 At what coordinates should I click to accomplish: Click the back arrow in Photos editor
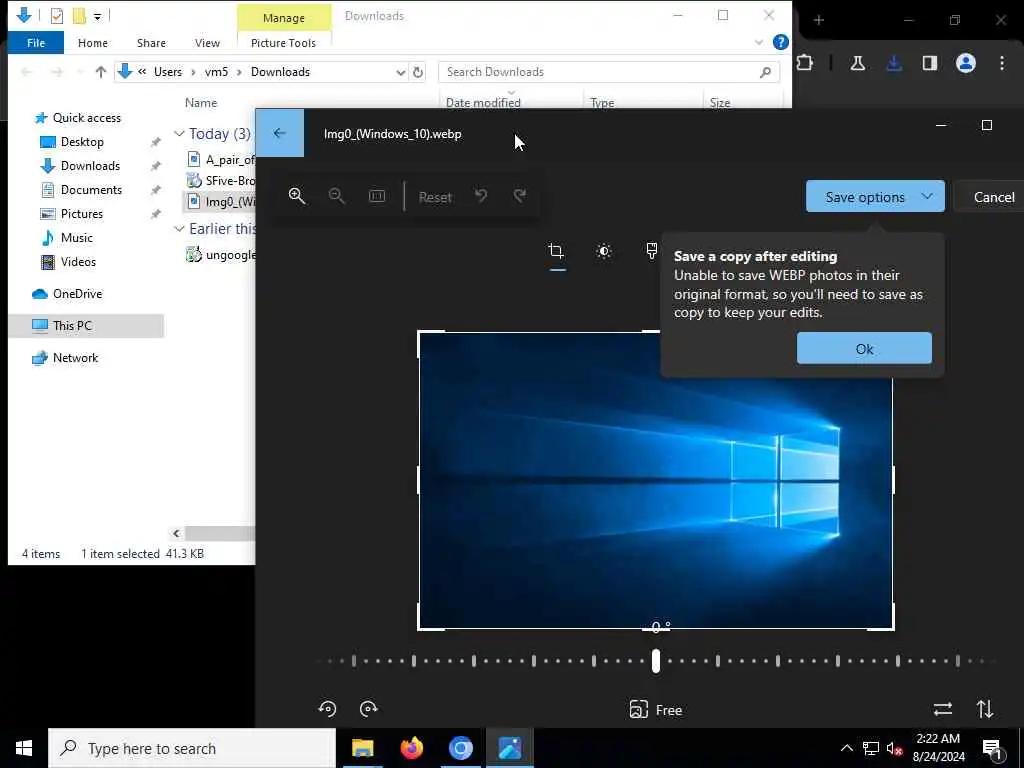point(280,133)
